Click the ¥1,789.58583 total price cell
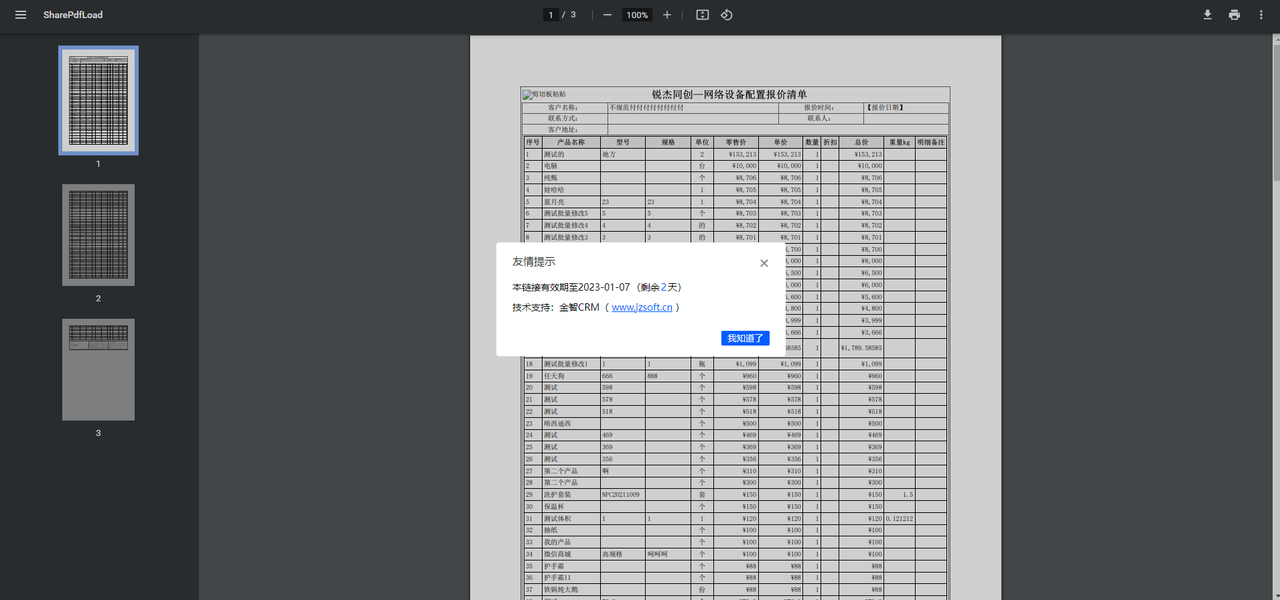Screen dimensions: 1280x600 (862, 348)
